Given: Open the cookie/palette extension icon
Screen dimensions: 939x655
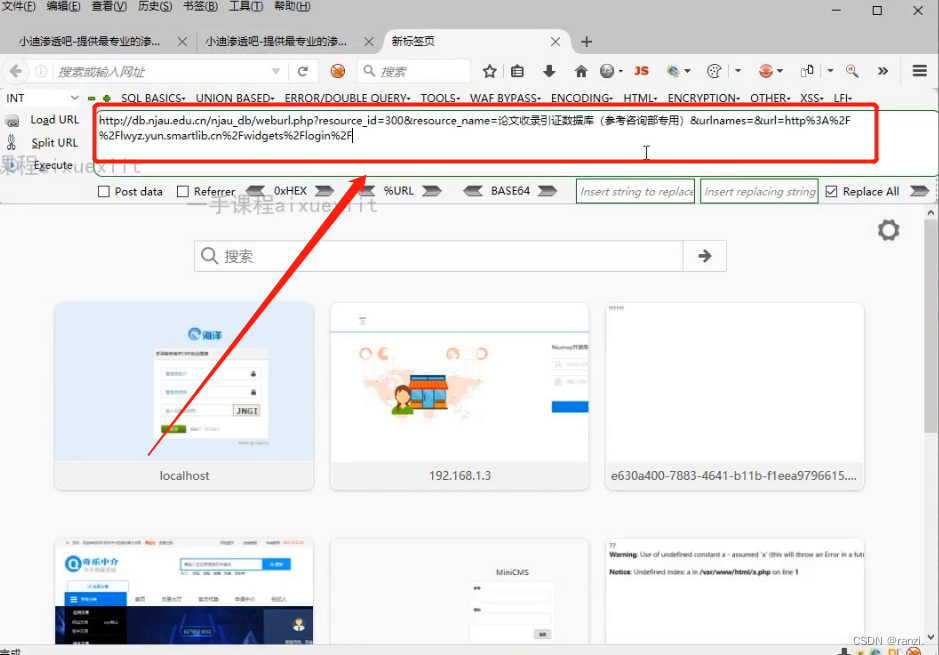Looking at the screenshot, I should pyautogui.click(x=713, y=71).
